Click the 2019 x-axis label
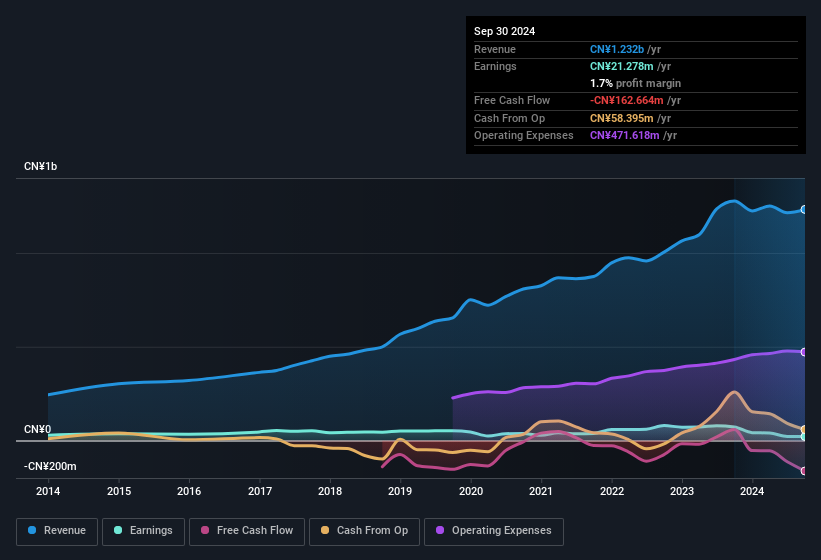821x560 pixels. pos(400,491)
